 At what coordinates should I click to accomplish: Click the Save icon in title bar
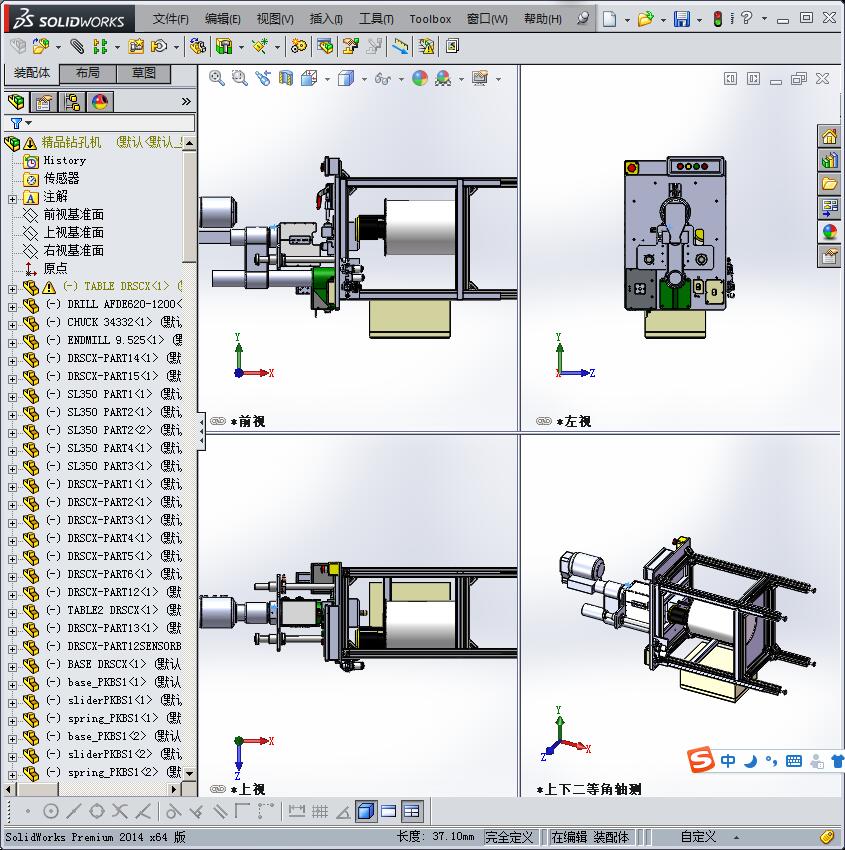tap(682, 20)
